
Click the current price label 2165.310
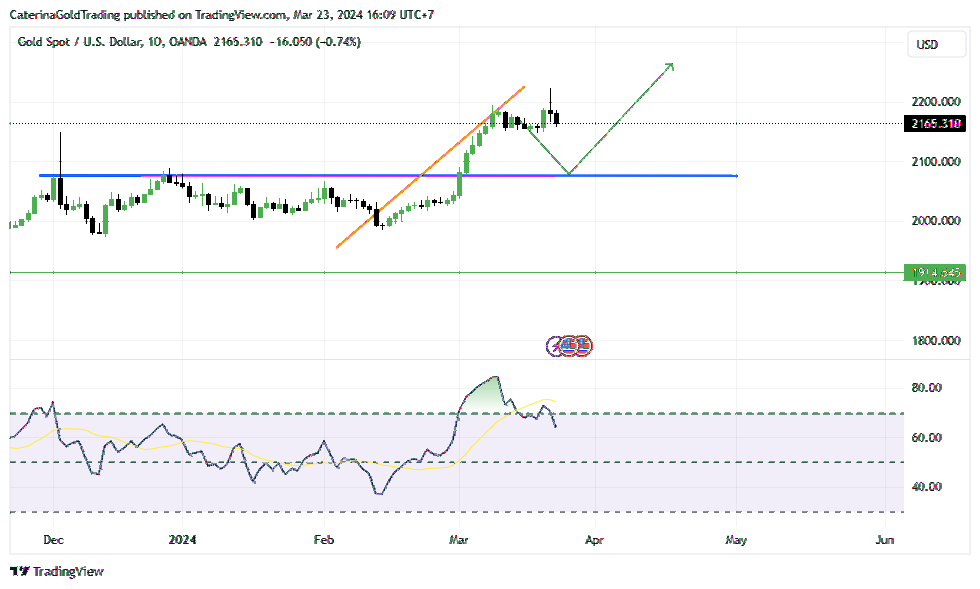(x=935, y=123)
